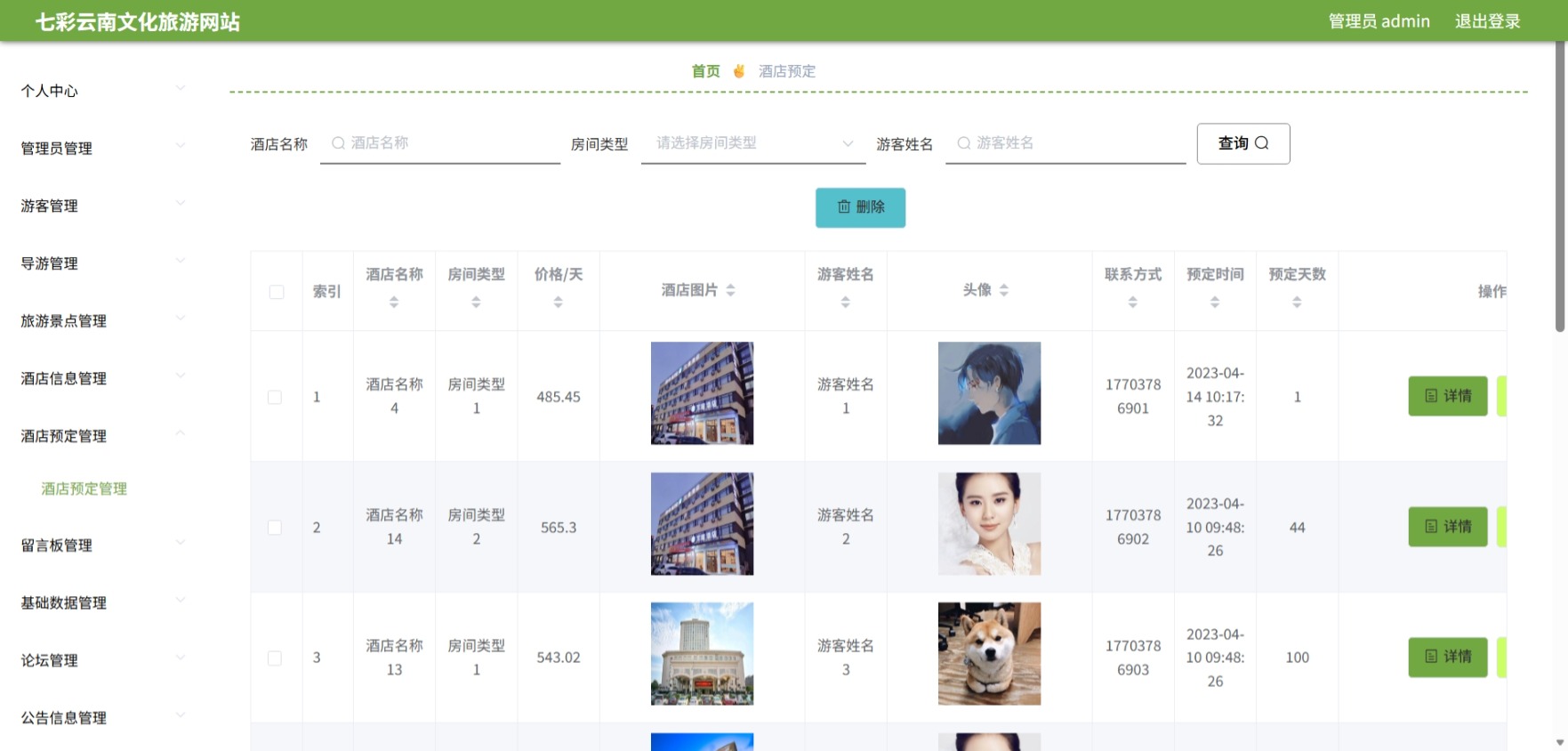Click hotel image thumbnail in row 2
Viewport: 1568px width, 751px height.
(702, 523)
